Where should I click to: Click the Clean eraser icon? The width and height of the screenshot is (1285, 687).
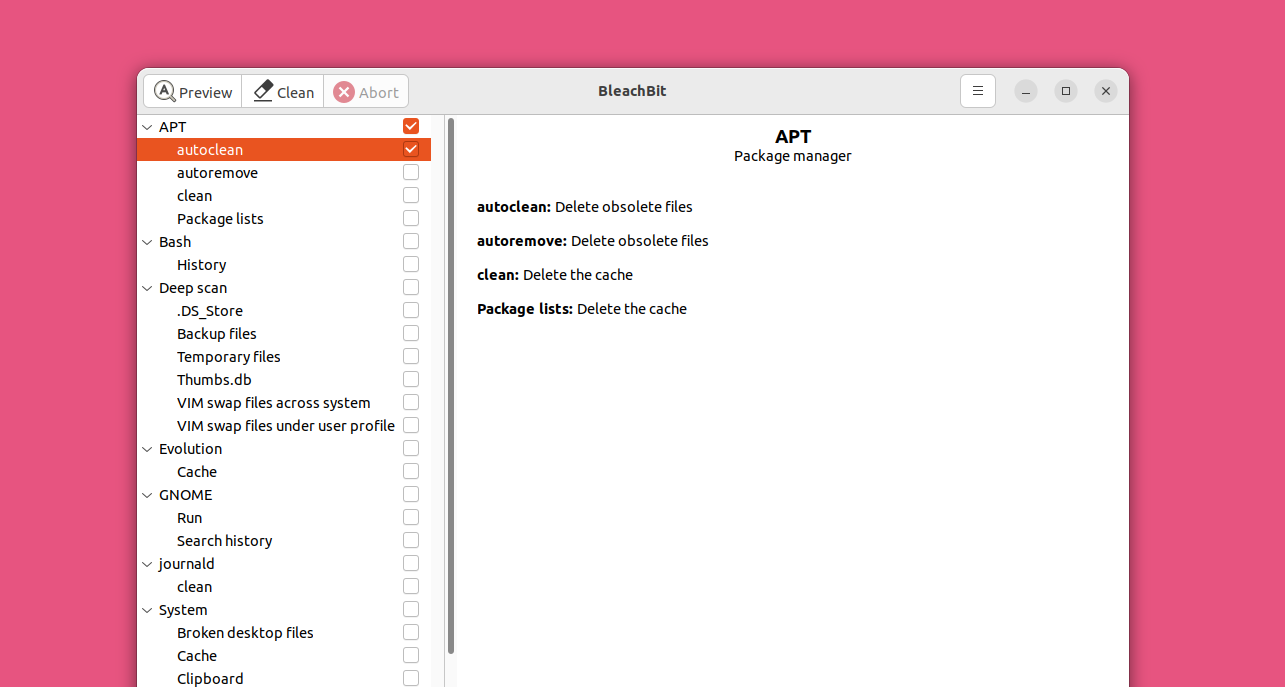[263, 91]
